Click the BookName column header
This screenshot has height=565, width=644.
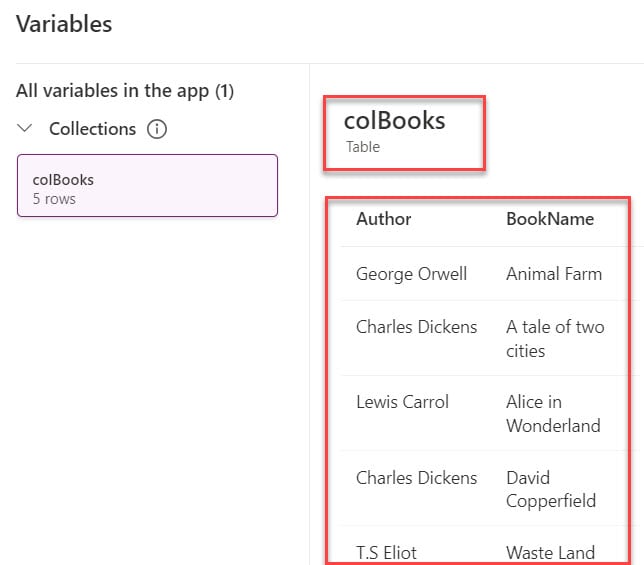pyautogui.click(x=550, y=219)
